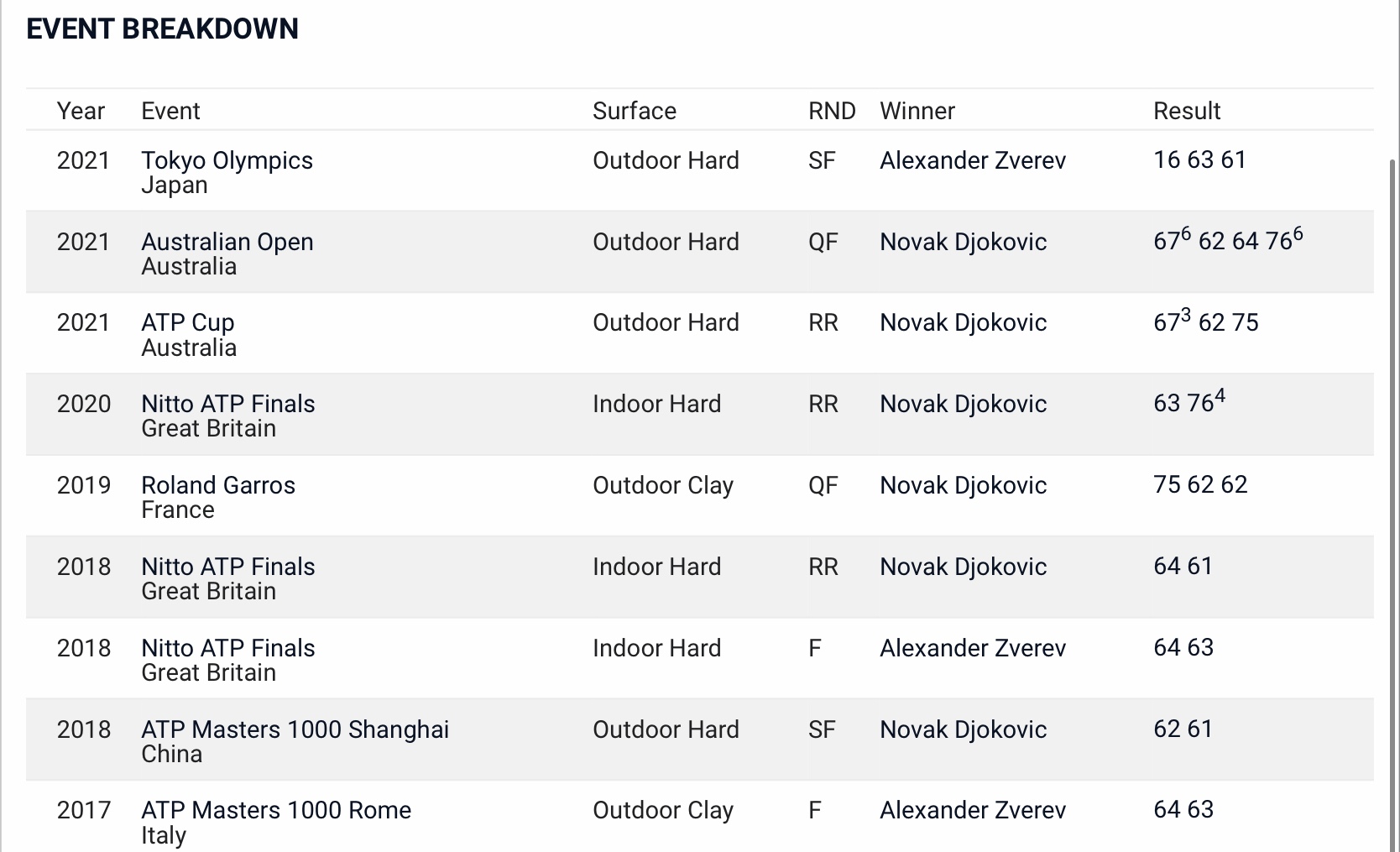The width and height of the screenshot is (1400, 852).
Task: Click the Shanghai semifinal 62 61 result
Action: click(1183, 729)
